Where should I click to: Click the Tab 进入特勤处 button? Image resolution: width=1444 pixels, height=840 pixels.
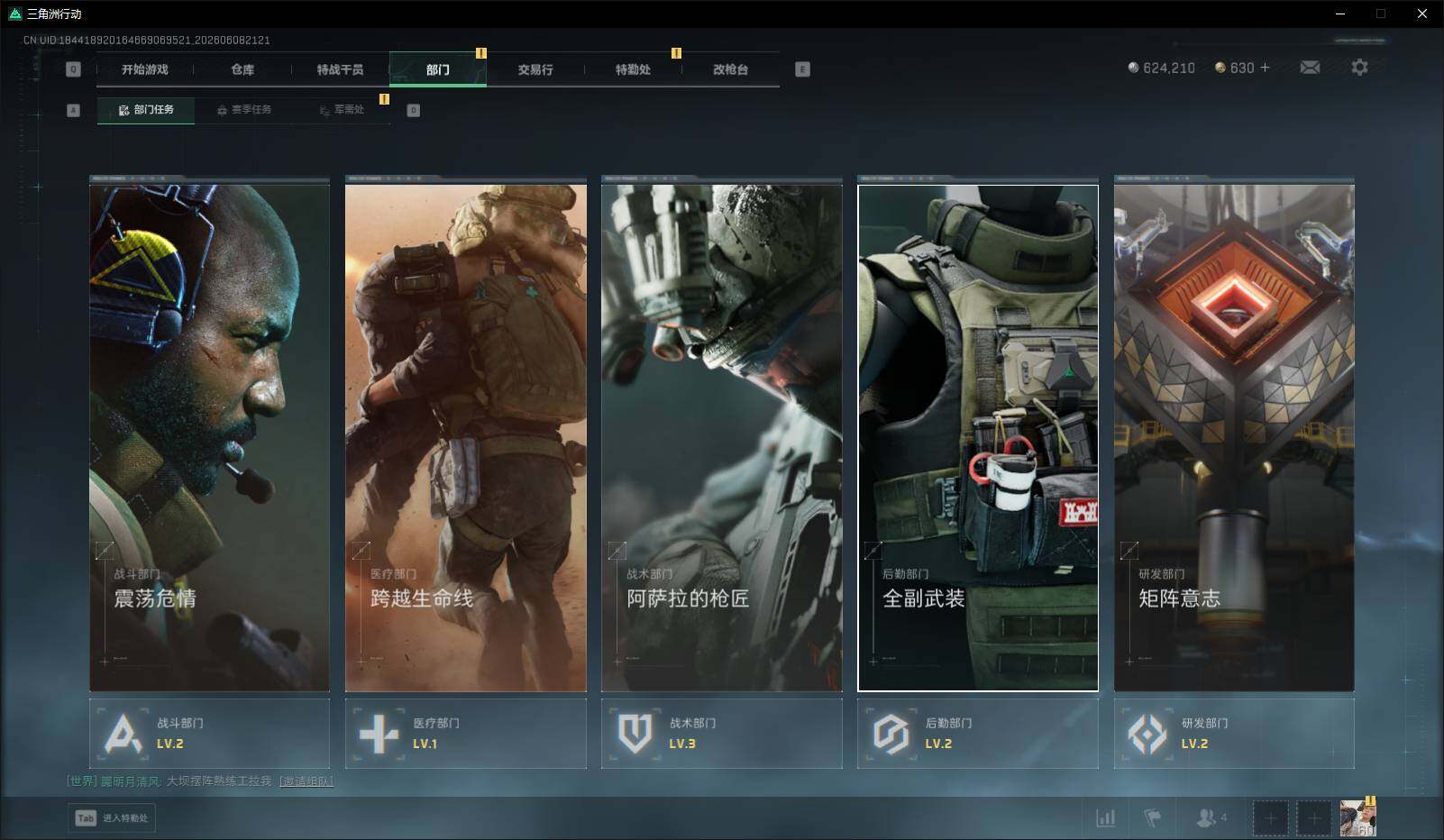pyautogui.click(x=112, y=817)
